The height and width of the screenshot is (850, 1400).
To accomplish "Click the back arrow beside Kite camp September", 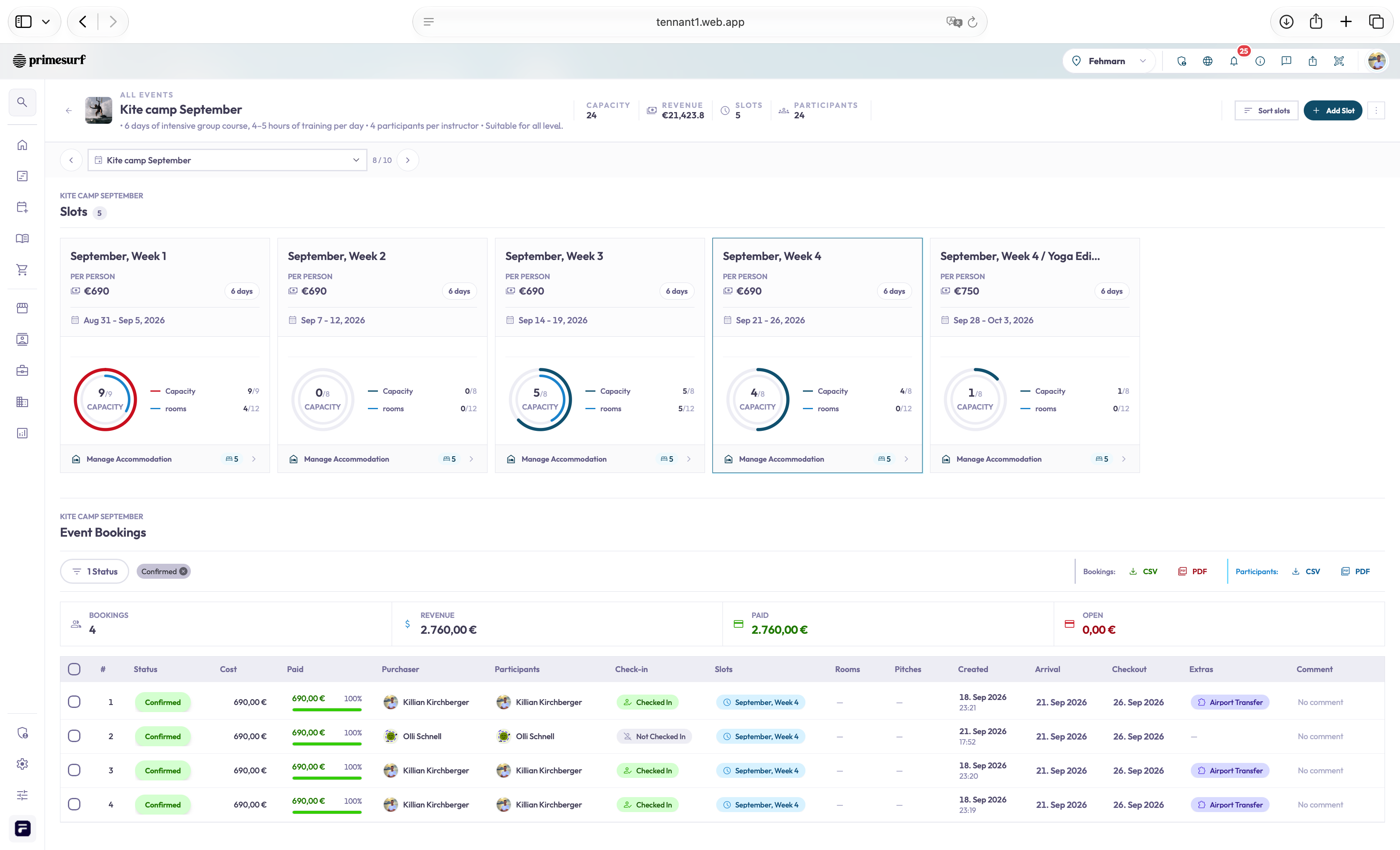I will tap(69, 110).
